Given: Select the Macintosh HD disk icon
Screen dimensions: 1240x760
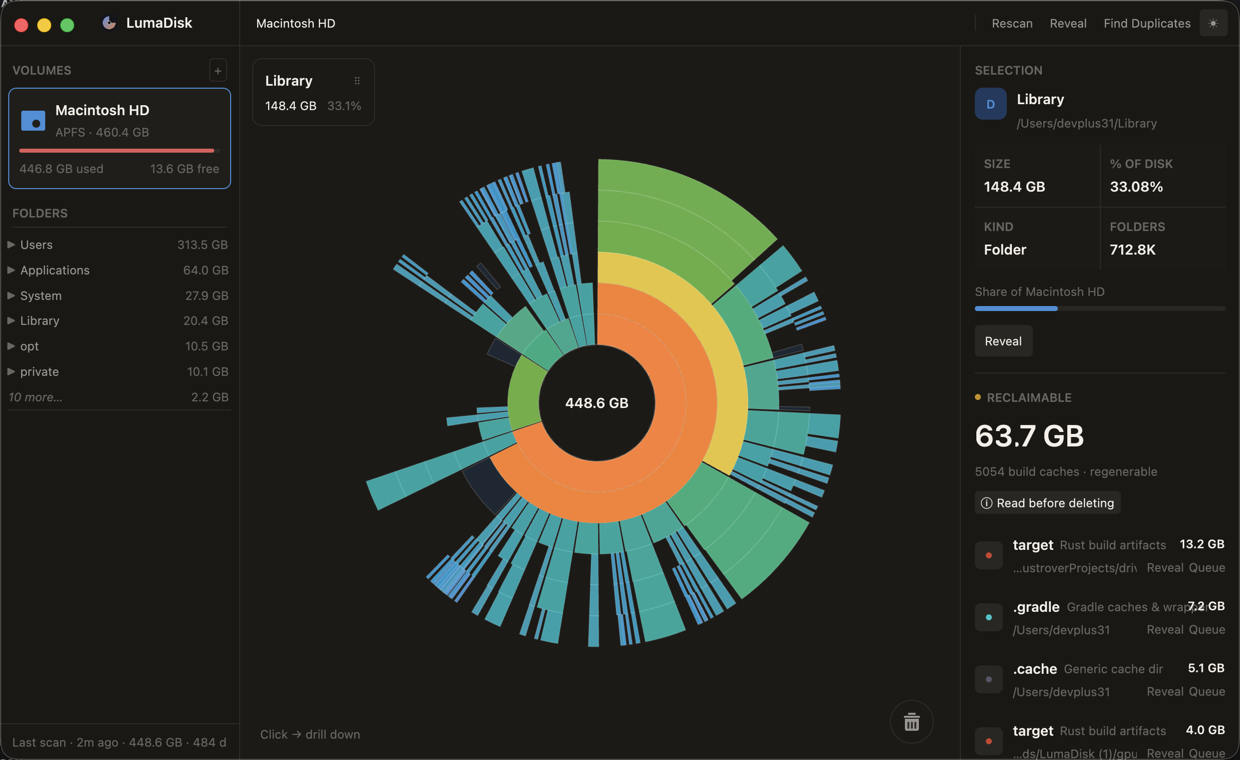Looking at the screenshot, I should click(x=33, y=121).
